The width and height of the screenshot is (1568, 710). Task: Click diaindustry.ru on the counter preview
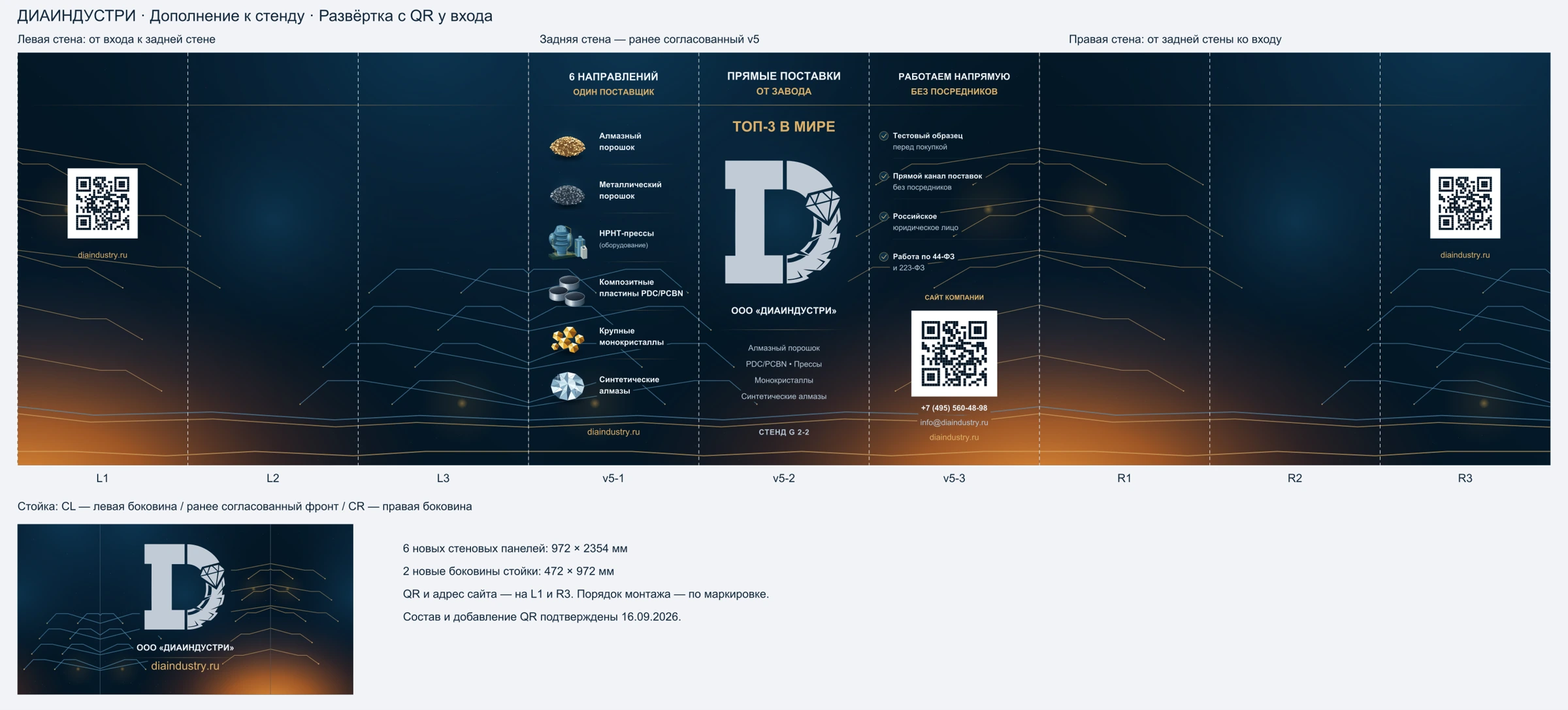click(x=185, y=666)
